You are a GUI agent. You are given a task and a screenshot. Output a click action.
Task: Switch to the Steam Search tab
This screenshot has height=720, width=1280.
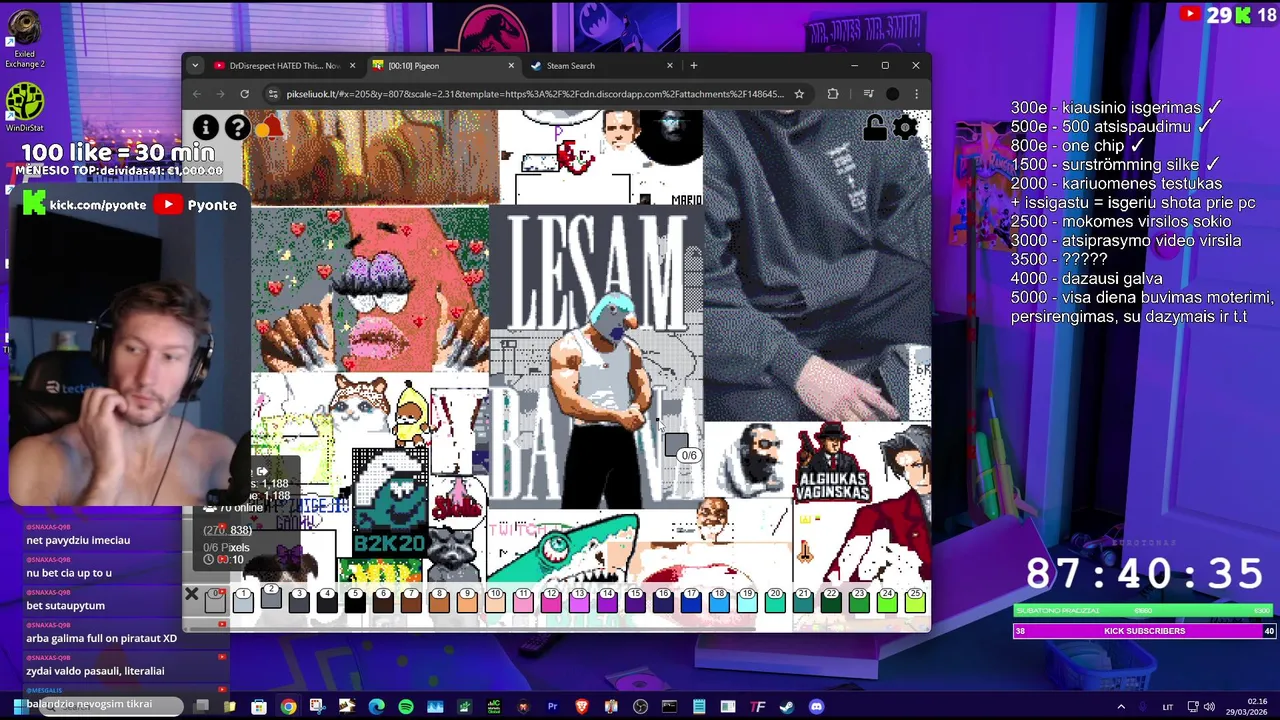602,66
